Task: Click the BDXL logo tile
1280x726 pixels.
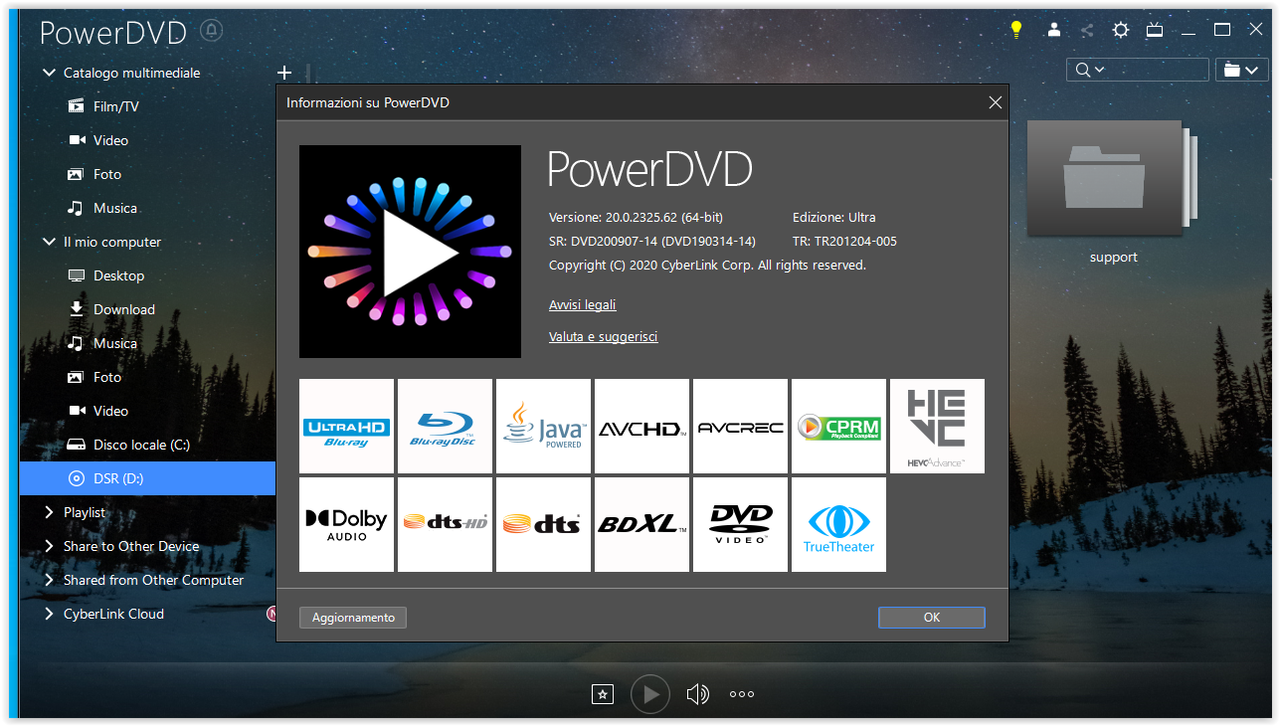Action: [x=642, y=524]
